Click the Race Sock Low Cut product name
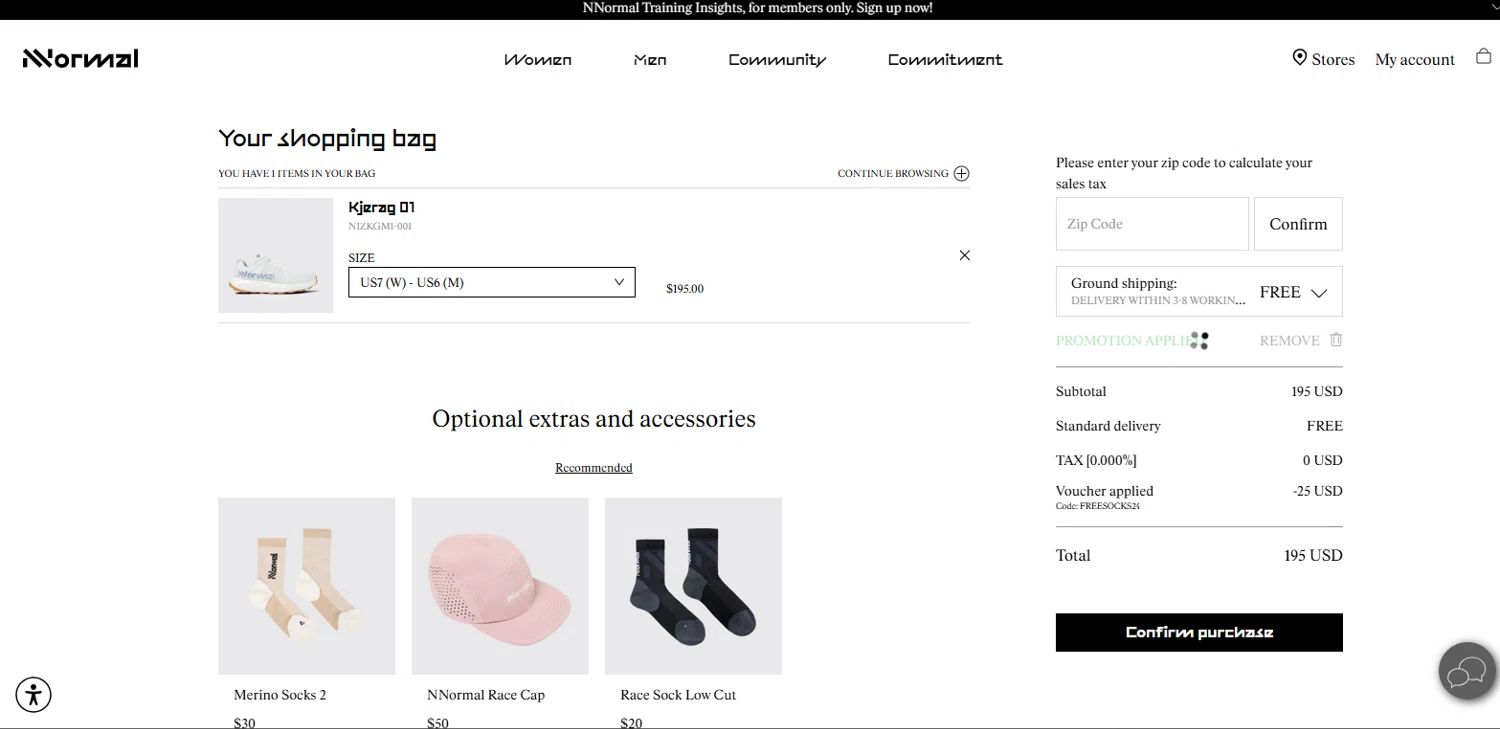1500x729 pixels. (678, 695)
